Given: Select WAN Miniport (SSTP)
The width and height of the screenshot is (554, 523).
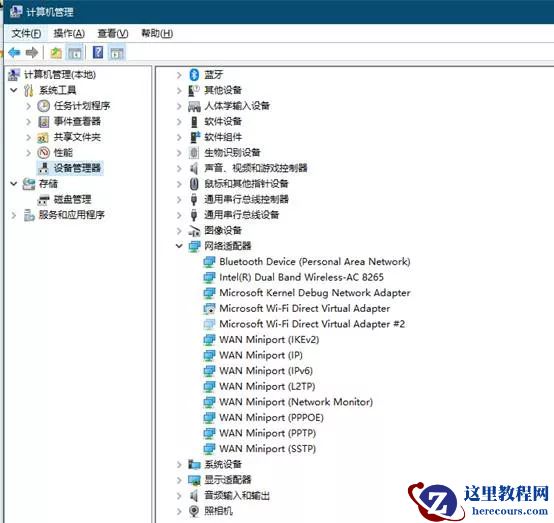Looking at the screenshot, I should coord(268,448).
